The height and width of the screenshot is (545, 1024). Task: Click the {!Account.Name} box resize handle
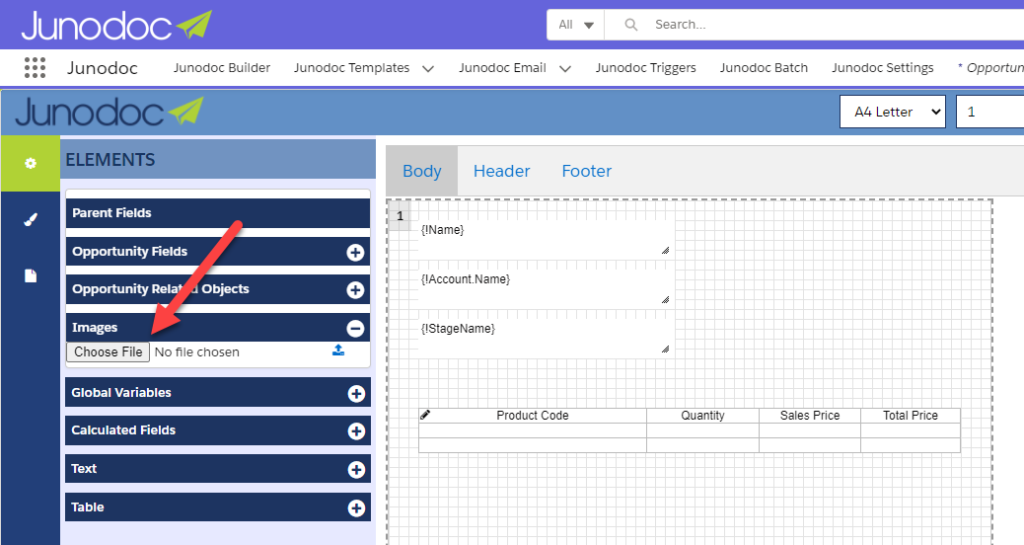click(x=665, y=300)
